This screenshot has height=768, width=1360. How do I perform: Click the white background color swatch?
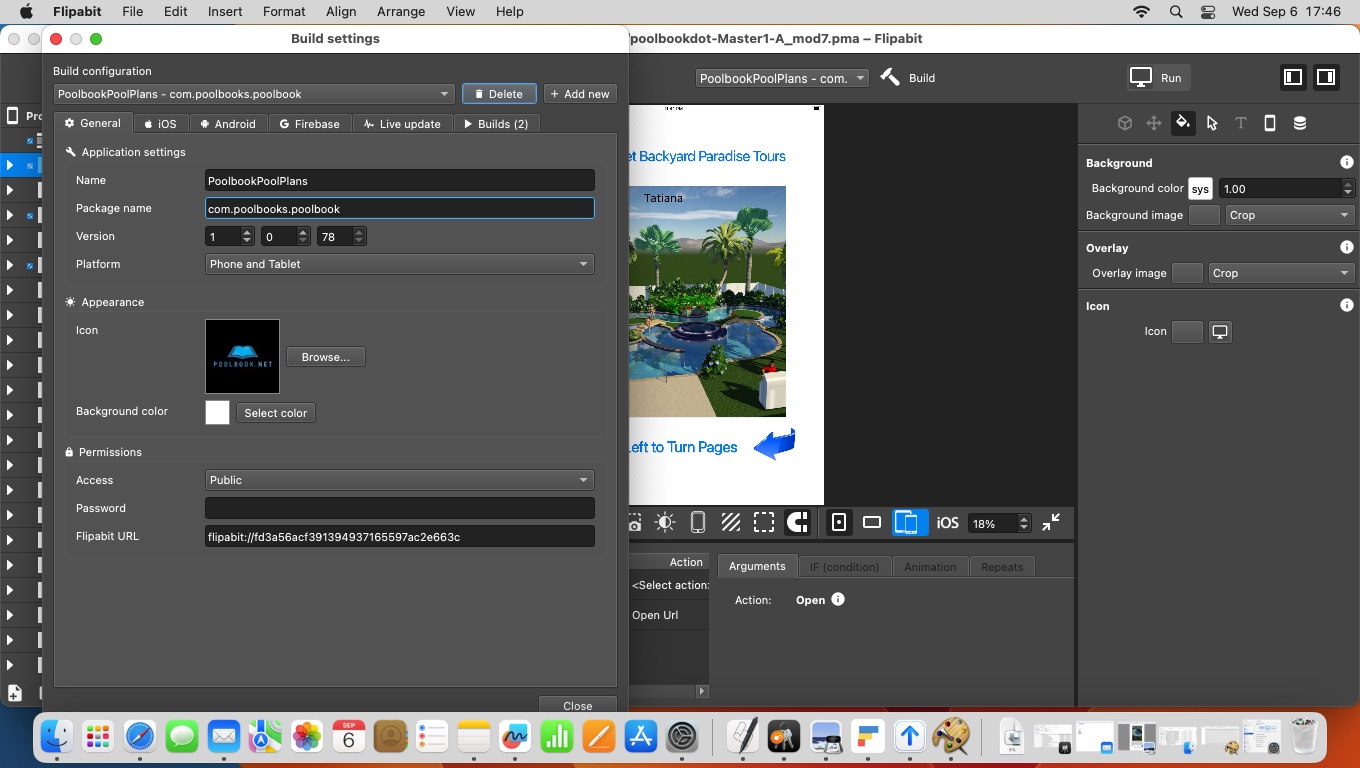[x=217, y=412]
